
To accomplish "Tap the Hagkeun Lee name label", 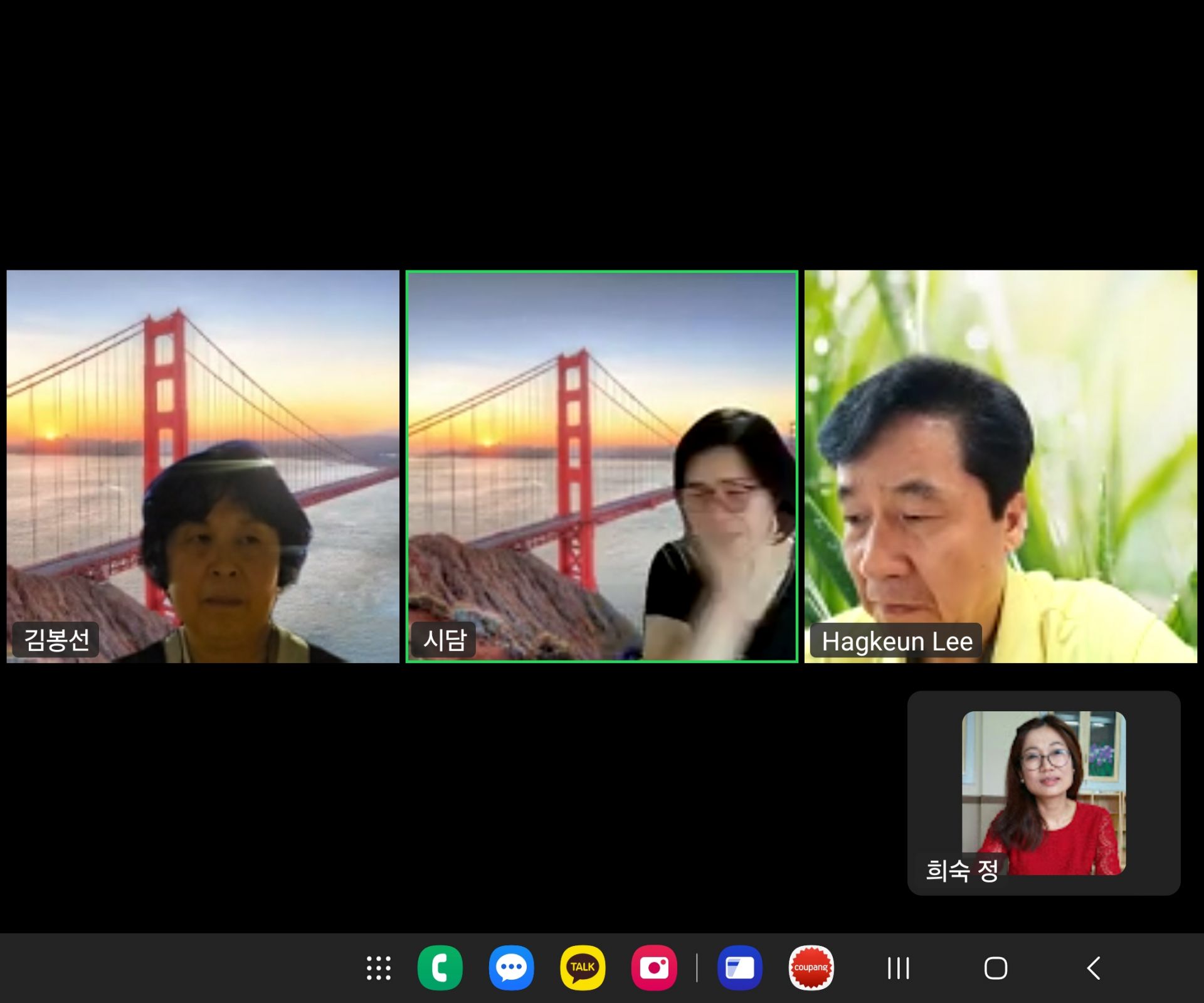I will click(x=897, y=641).
